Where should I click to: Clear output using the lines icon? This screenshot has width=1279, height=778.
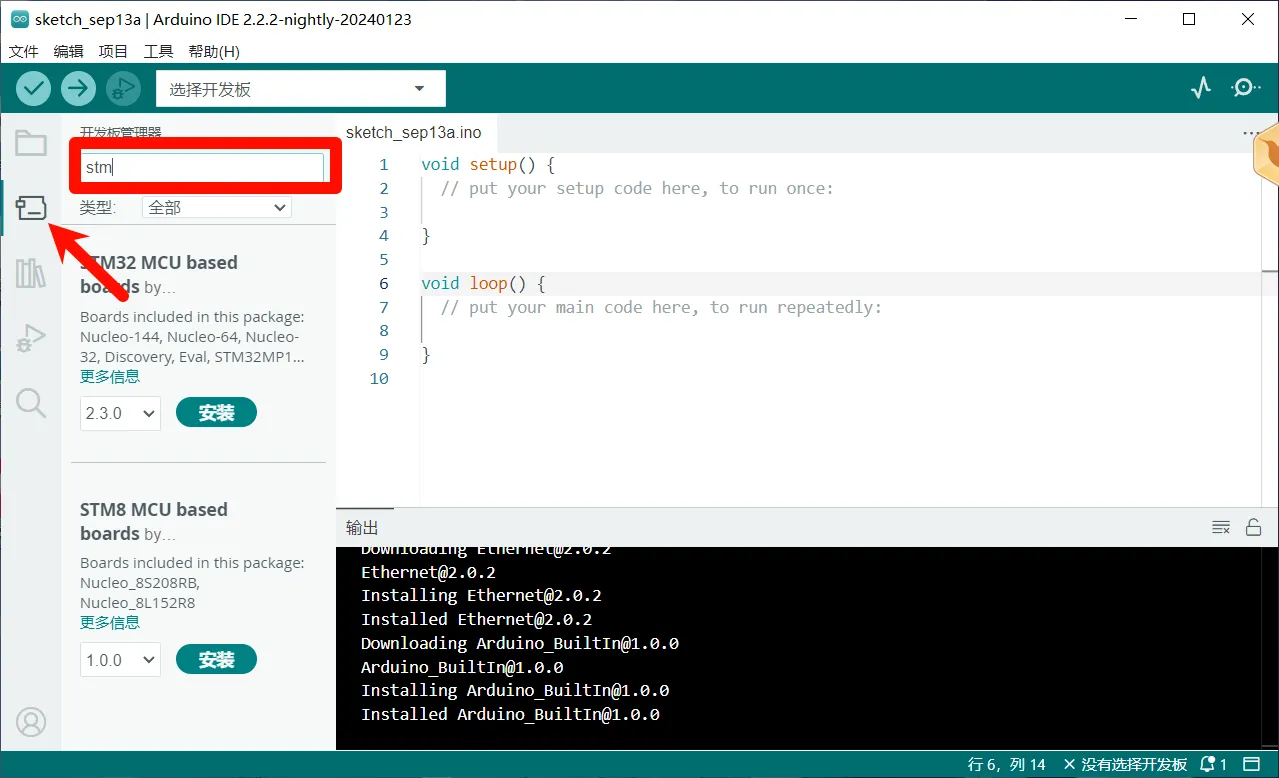1220,527
